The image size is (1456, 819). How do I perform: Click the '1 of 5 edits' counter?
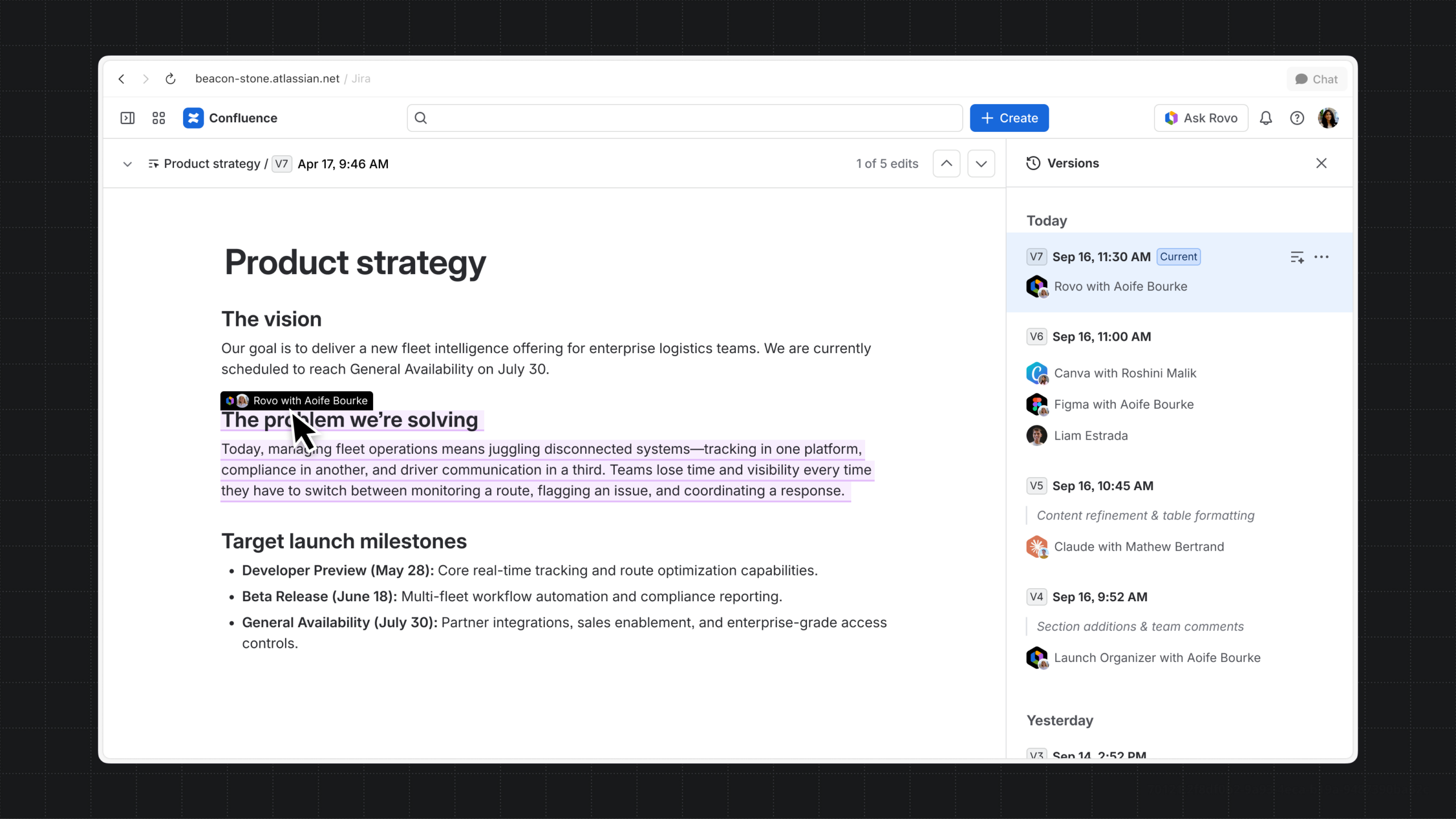[887, 164]
